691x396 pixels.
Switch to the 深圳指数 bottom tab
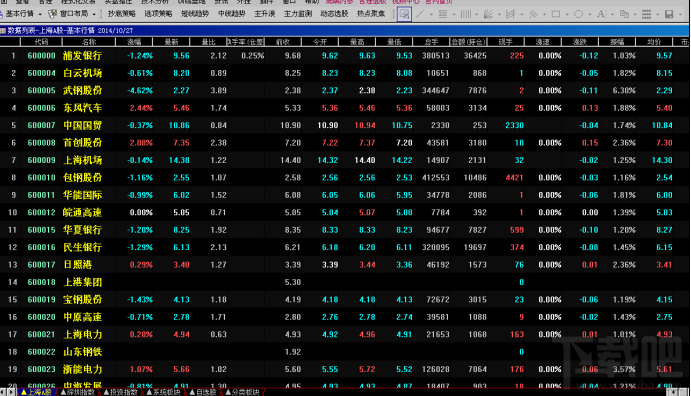click(x=78, y=392)
